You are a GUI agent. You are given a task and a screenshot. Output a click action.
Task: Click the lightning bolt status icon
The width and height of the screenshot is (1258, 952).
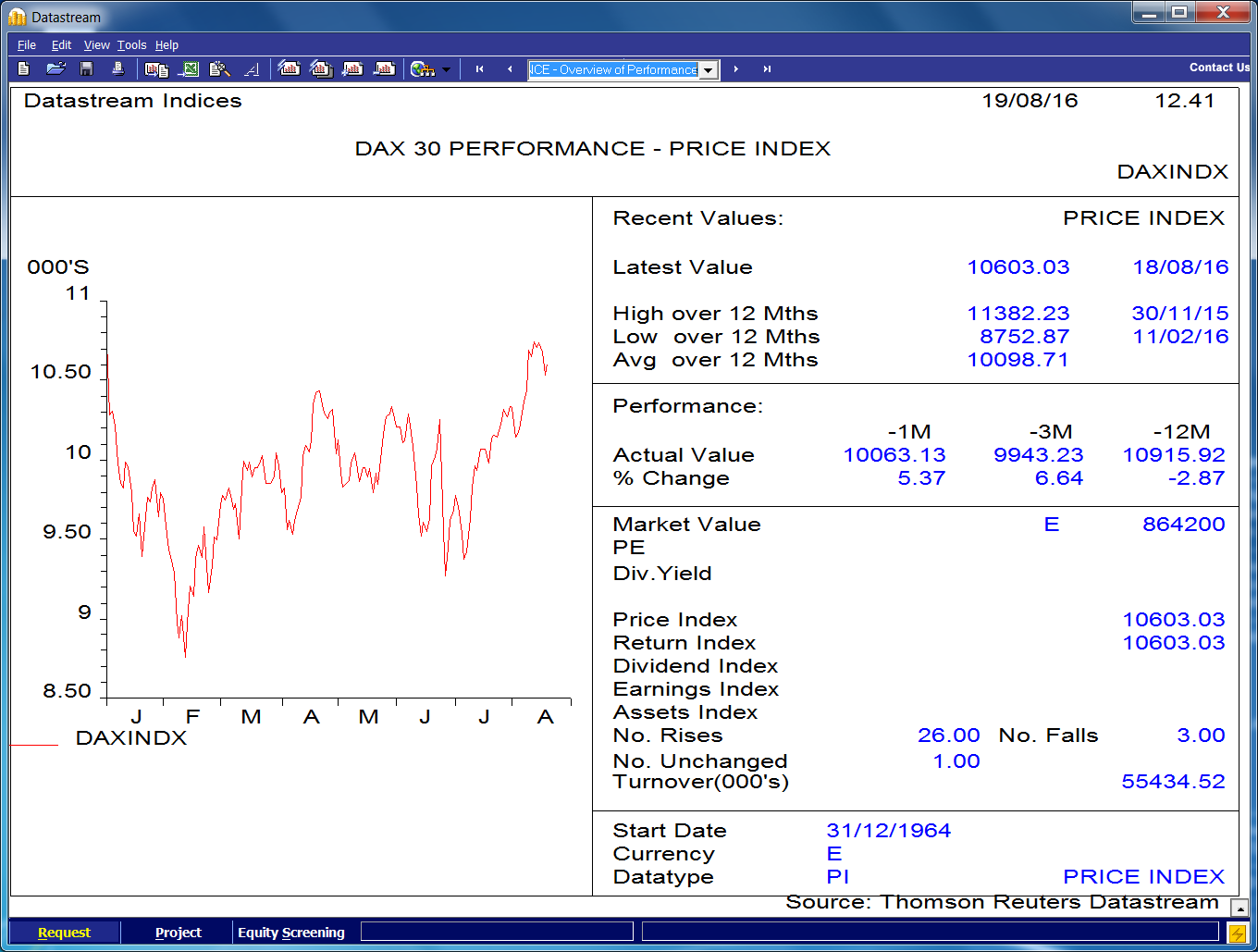1237,933
